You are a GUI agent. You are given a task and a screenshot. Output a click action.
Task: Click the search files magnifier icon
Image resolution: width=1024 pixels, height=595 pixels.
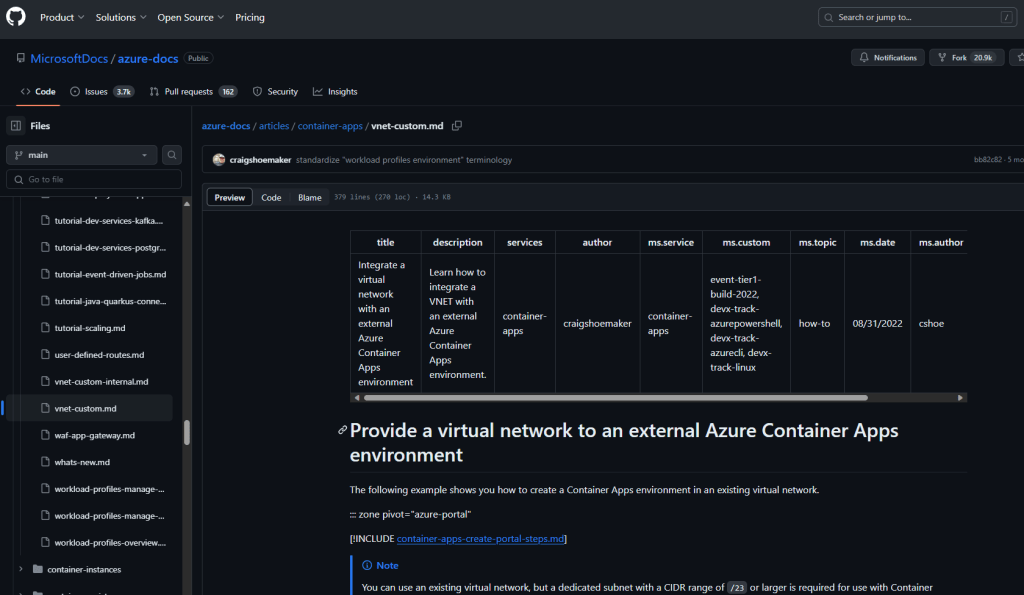pyautogui.click(x=172, y=155)
